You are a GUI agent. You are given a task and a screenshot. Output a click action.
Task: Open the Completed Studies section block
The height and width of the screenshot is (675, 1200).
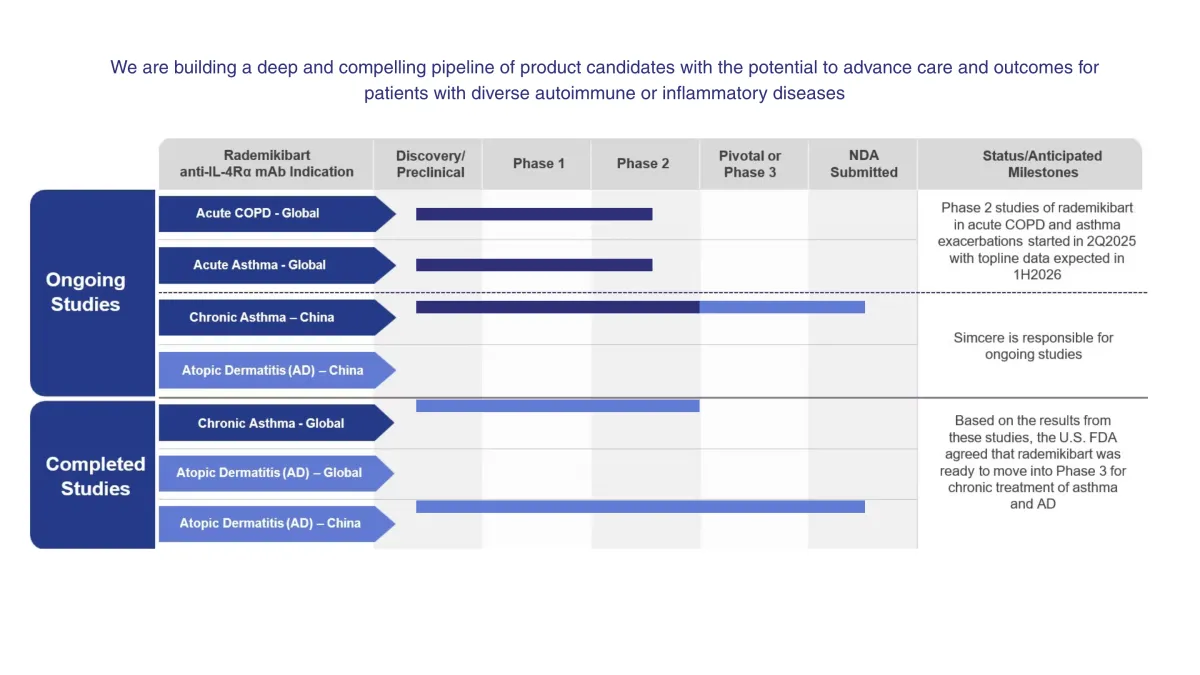[92, 476]
